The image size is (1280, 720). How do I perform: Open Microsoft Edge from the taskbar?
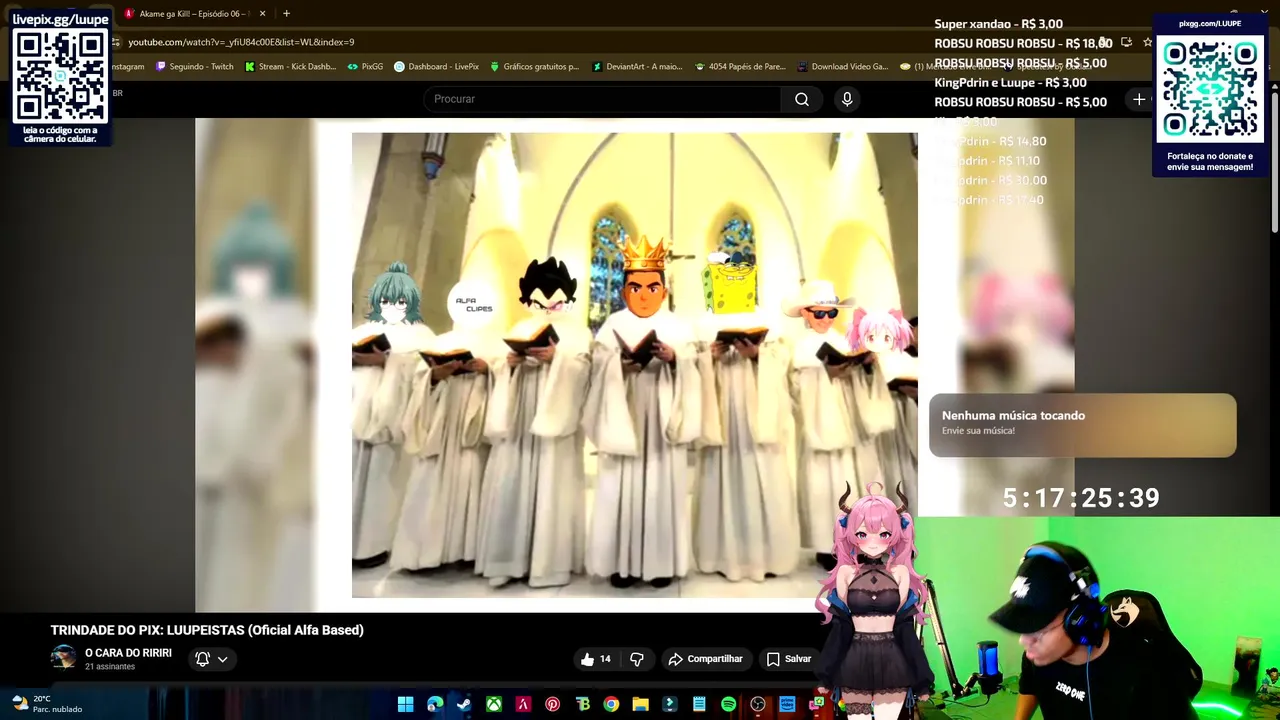(x=435, y=704)
